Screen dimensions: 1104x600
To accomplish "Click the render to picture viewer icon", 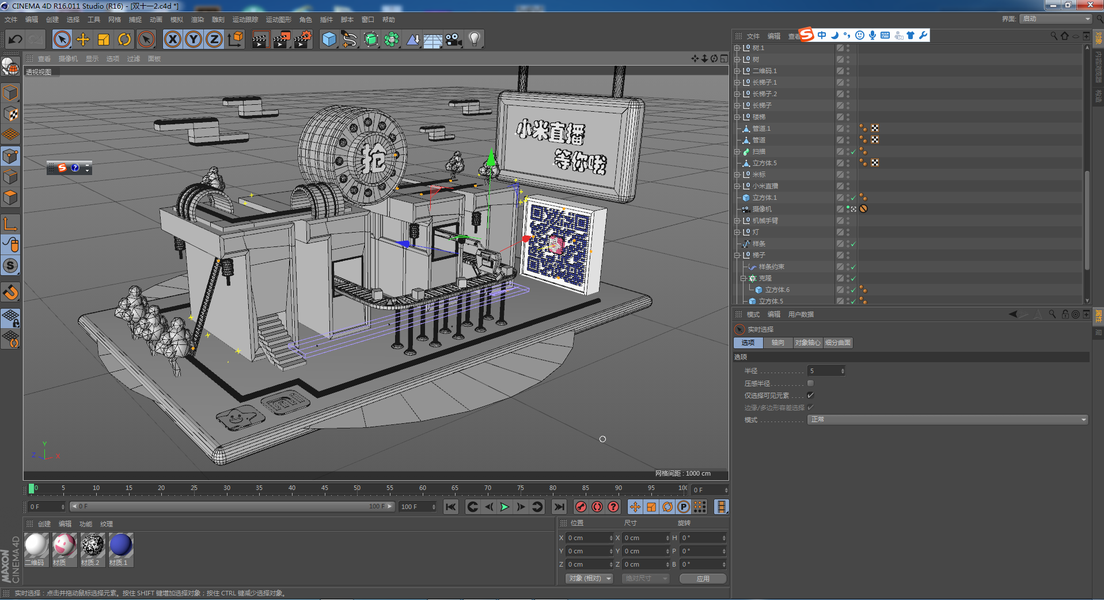I will [280, 39].
